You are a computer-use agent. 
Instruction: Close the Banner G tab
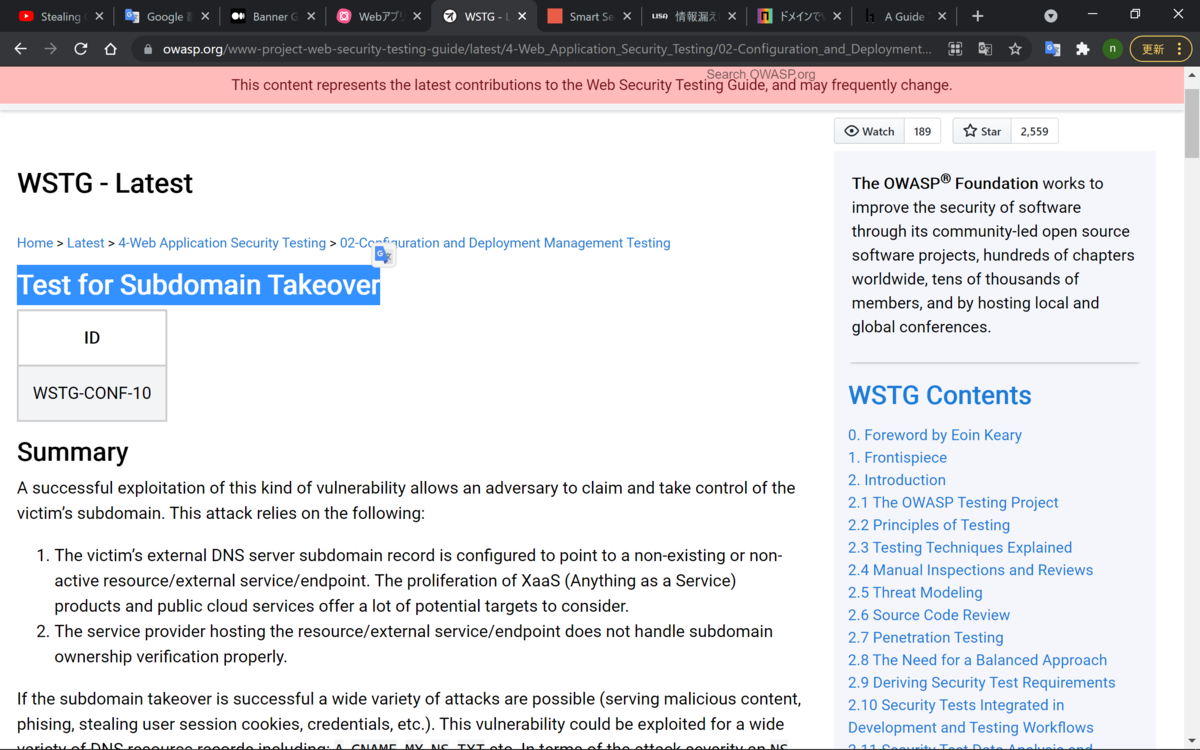(311, 16)
